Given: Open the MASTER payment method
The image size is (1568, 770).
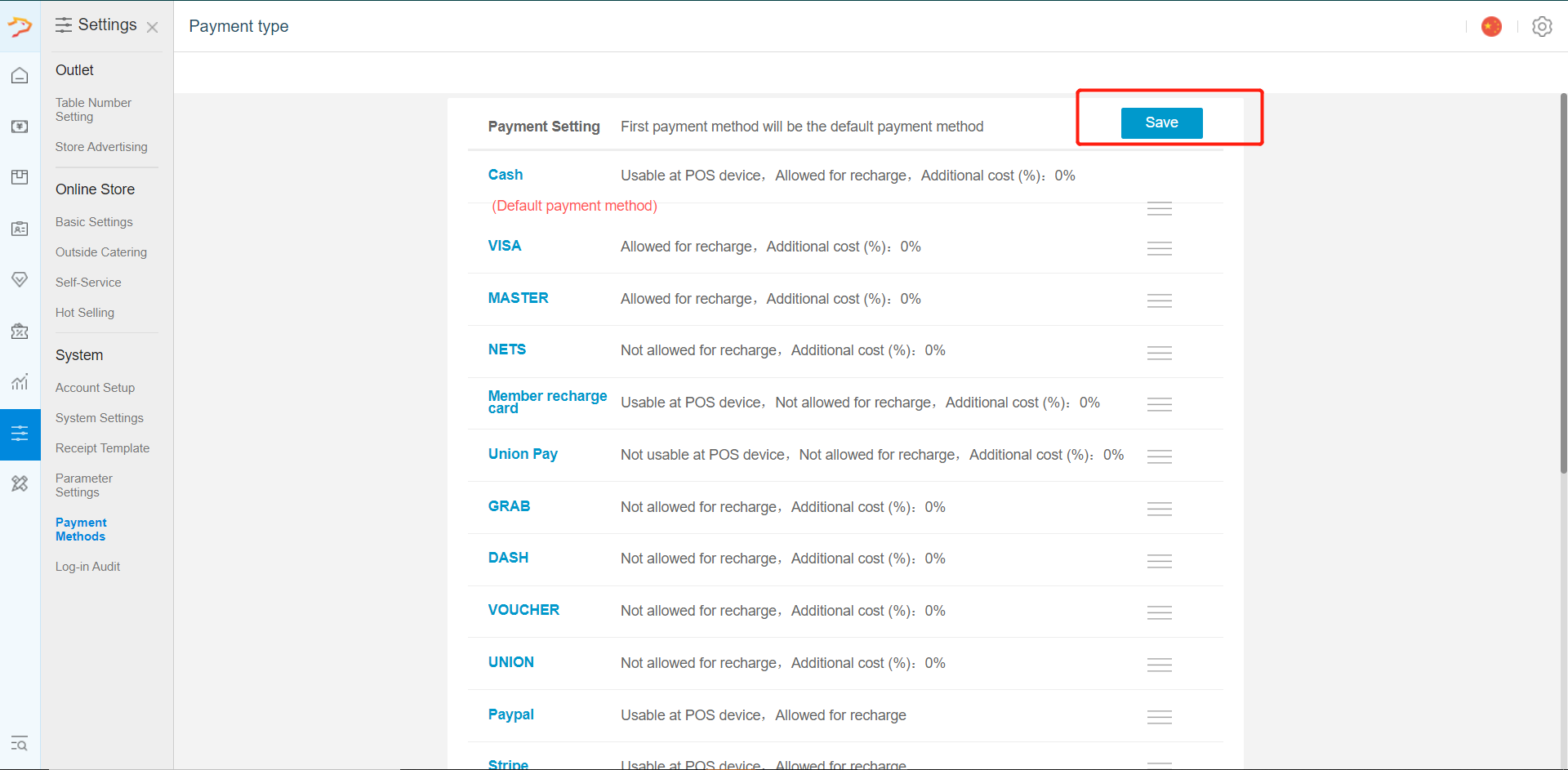Looking at the screenshot, I should pos(518,298).
